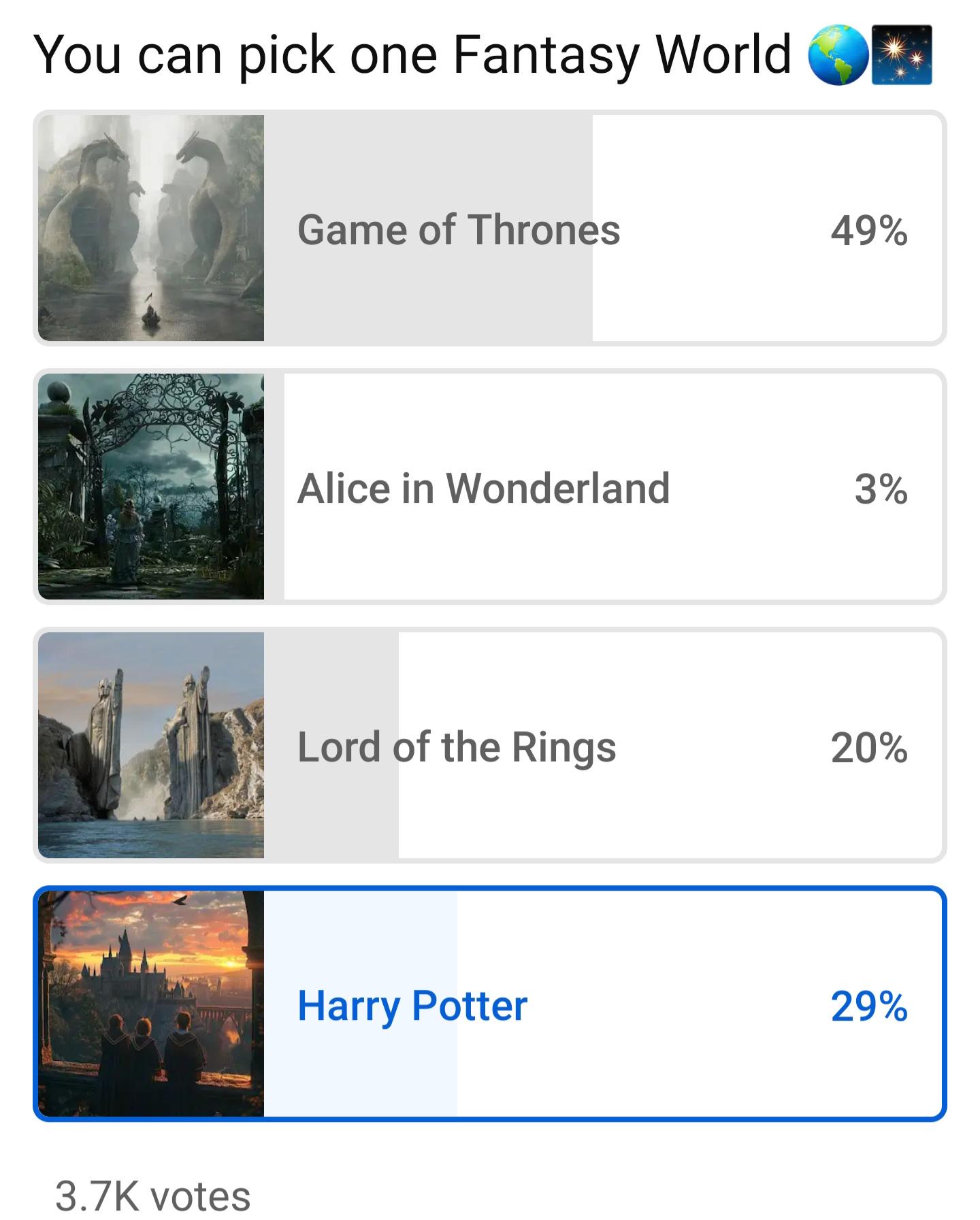Open the Game of Thrones dragon statues image
980x1220 pixels.
point(151,228)
